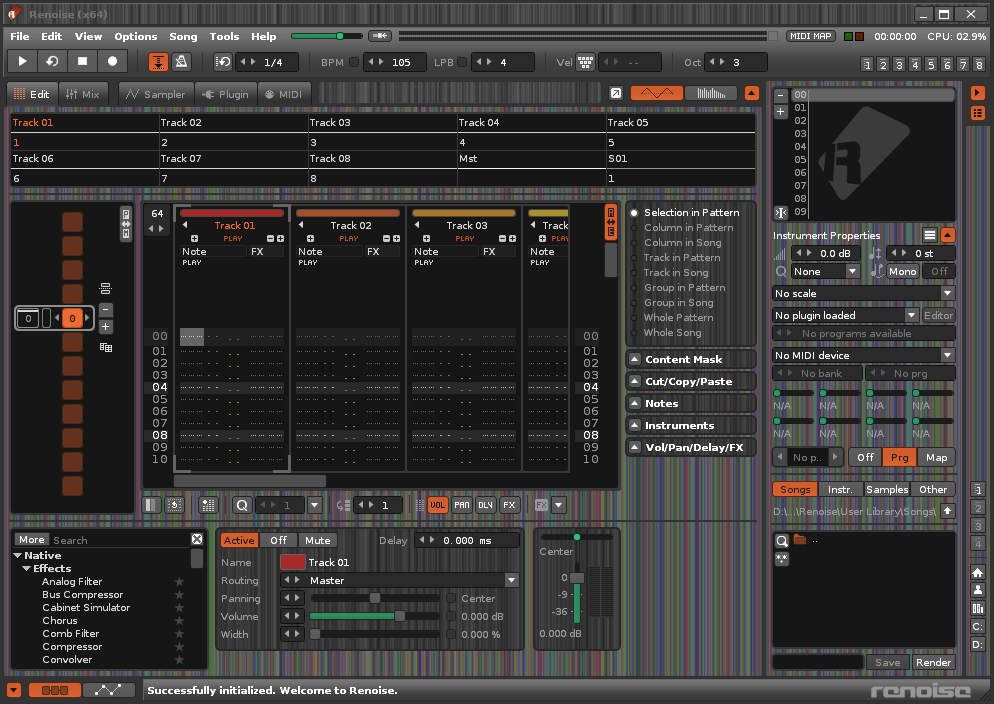This screenshot has width=994, height=704.
Task: Open the No MIDI device dropdown
Action: point(863,355)
